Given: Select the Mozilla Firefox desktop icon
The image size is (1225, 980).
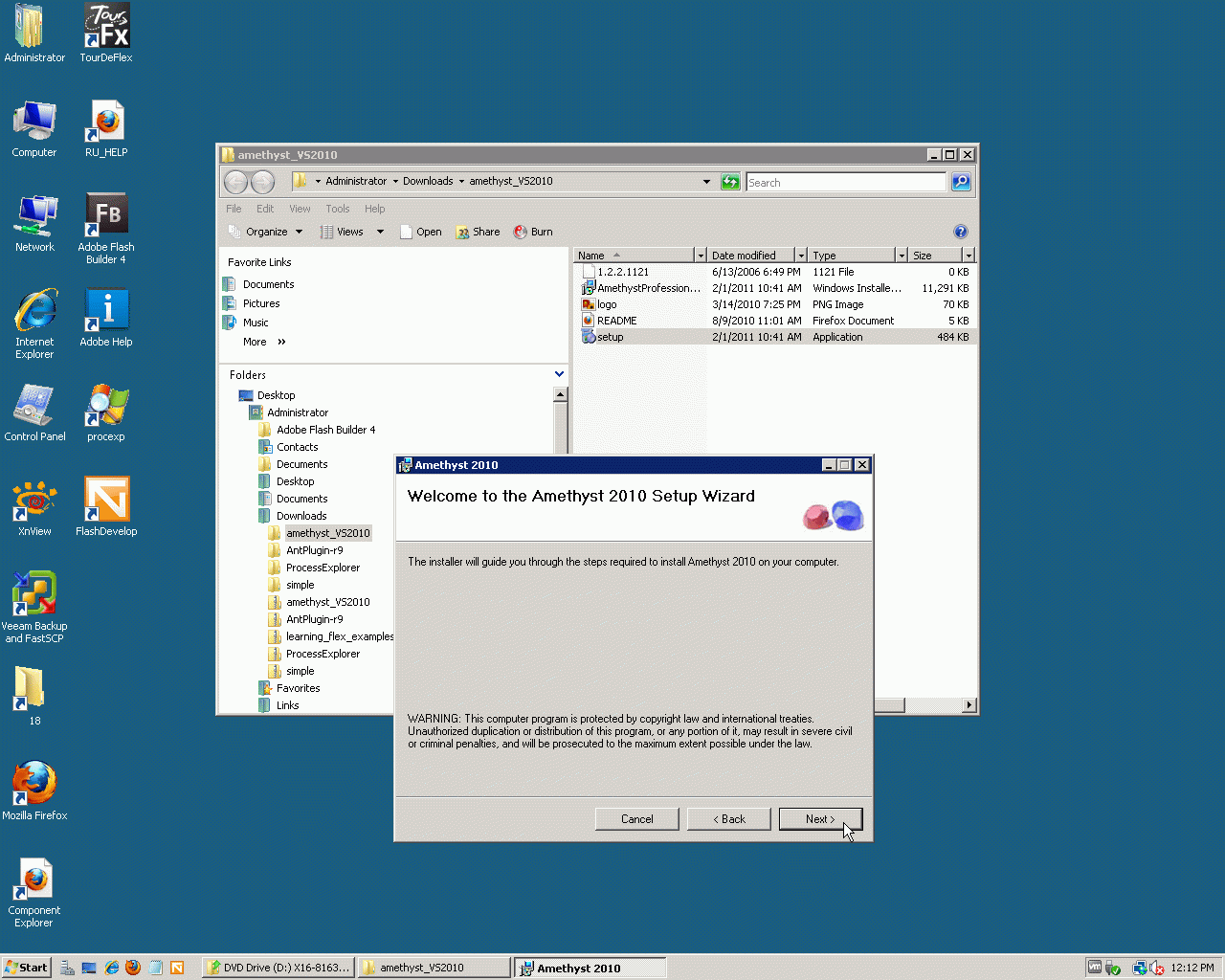Looking at the screenshot, I should 34,791.
